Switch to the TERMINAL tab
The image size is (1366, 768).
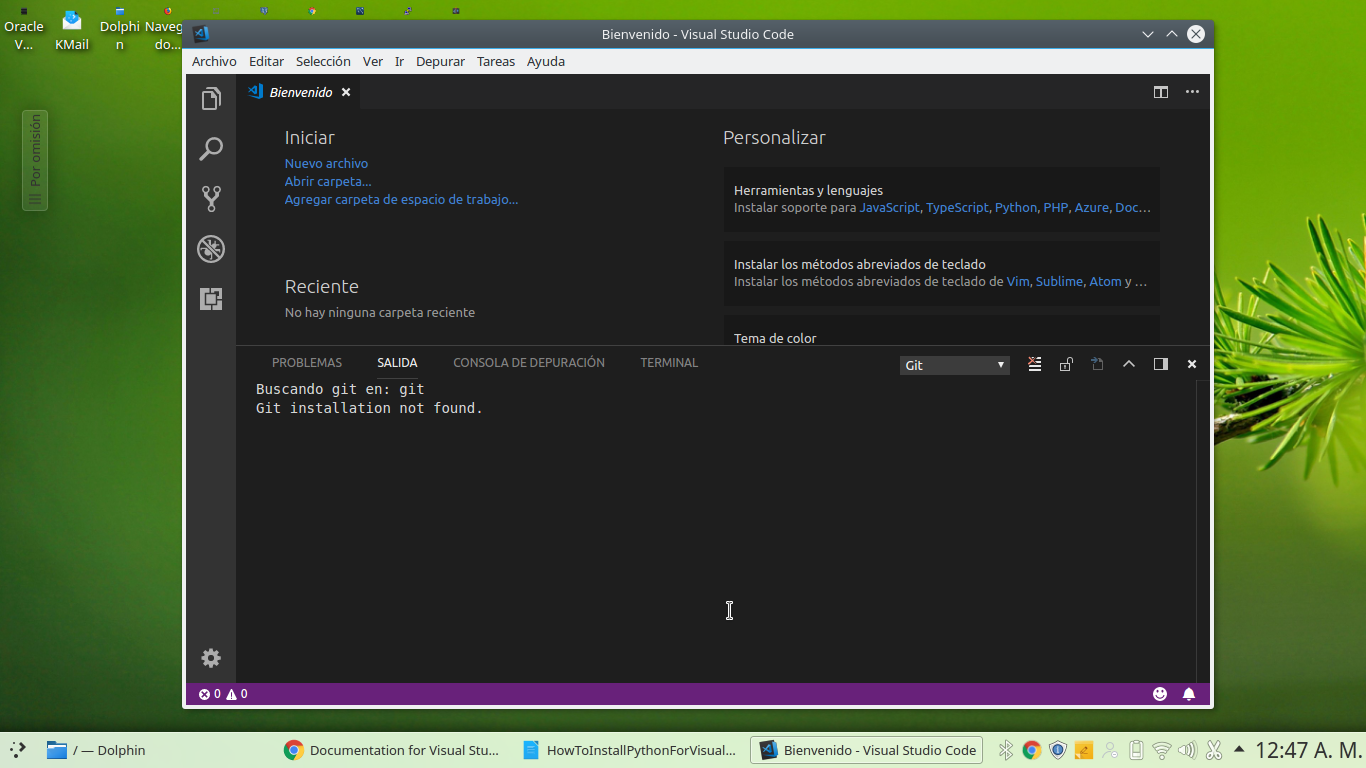[x=668, y=363]
